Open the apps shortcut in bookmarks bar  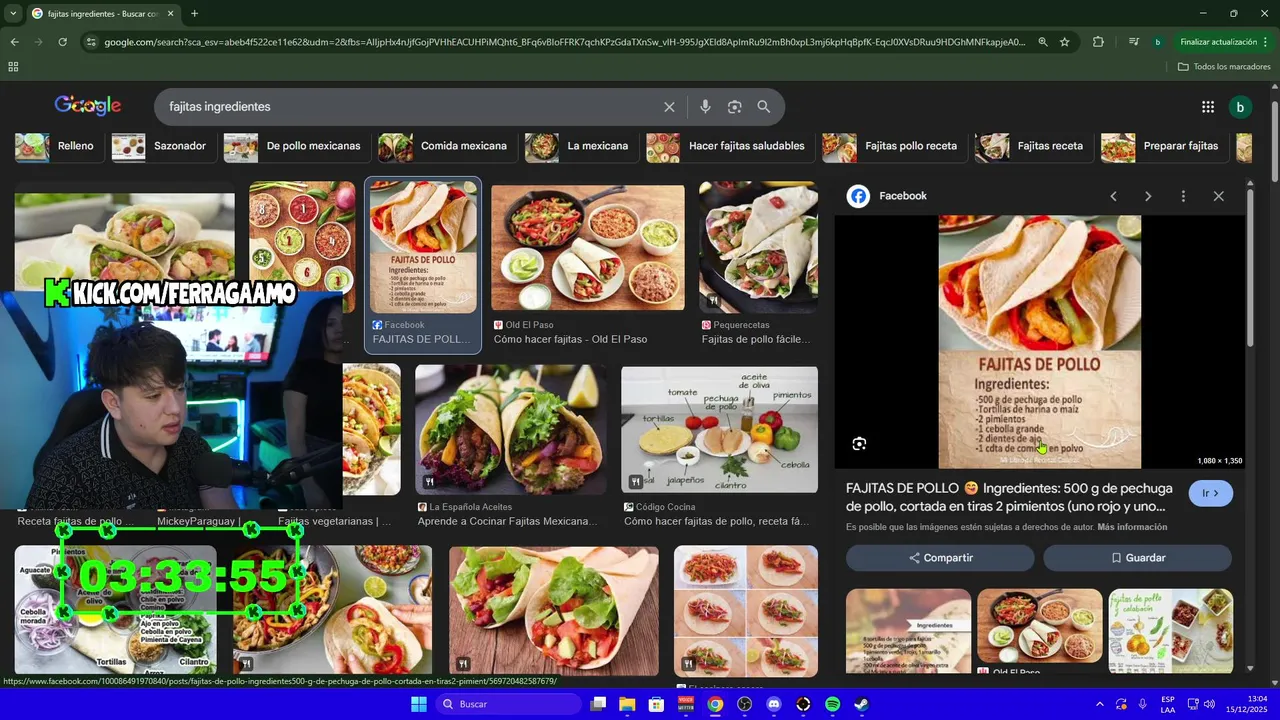click(x=13, y=66)
